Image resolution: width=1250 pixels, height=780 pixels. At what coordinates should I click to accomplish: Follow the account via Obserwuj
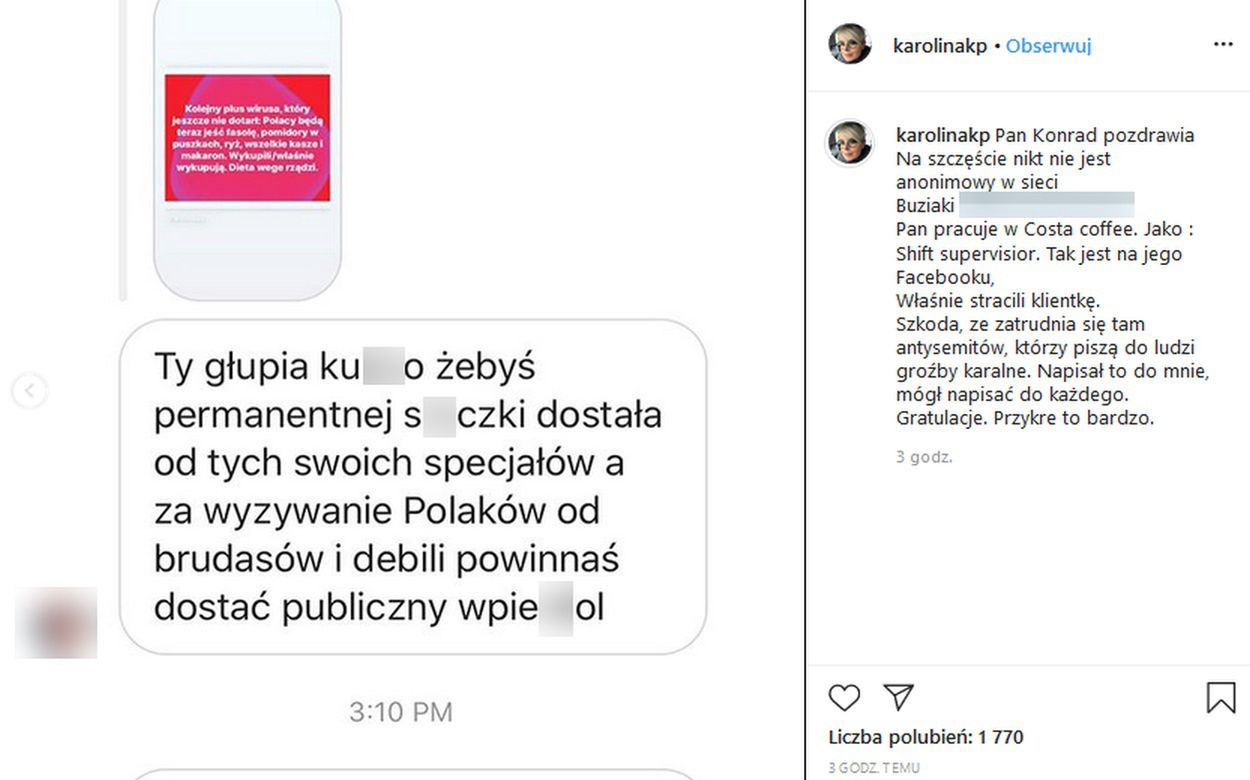[1048, 46]
